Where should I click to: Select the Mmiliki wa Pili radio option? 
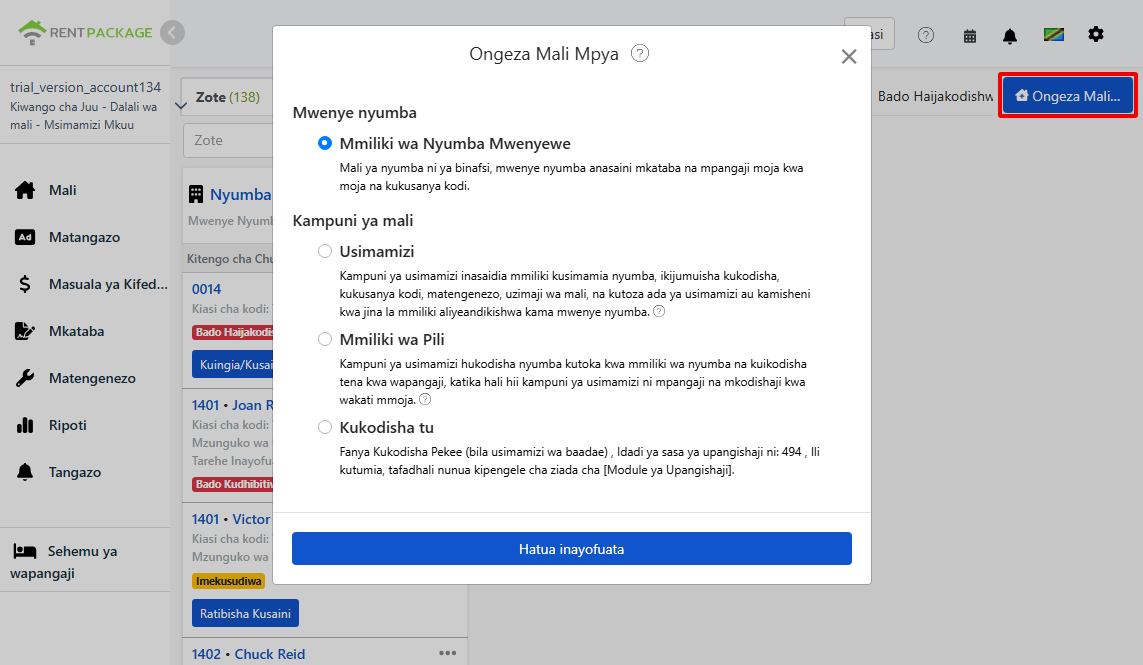[x=325, y=340]
